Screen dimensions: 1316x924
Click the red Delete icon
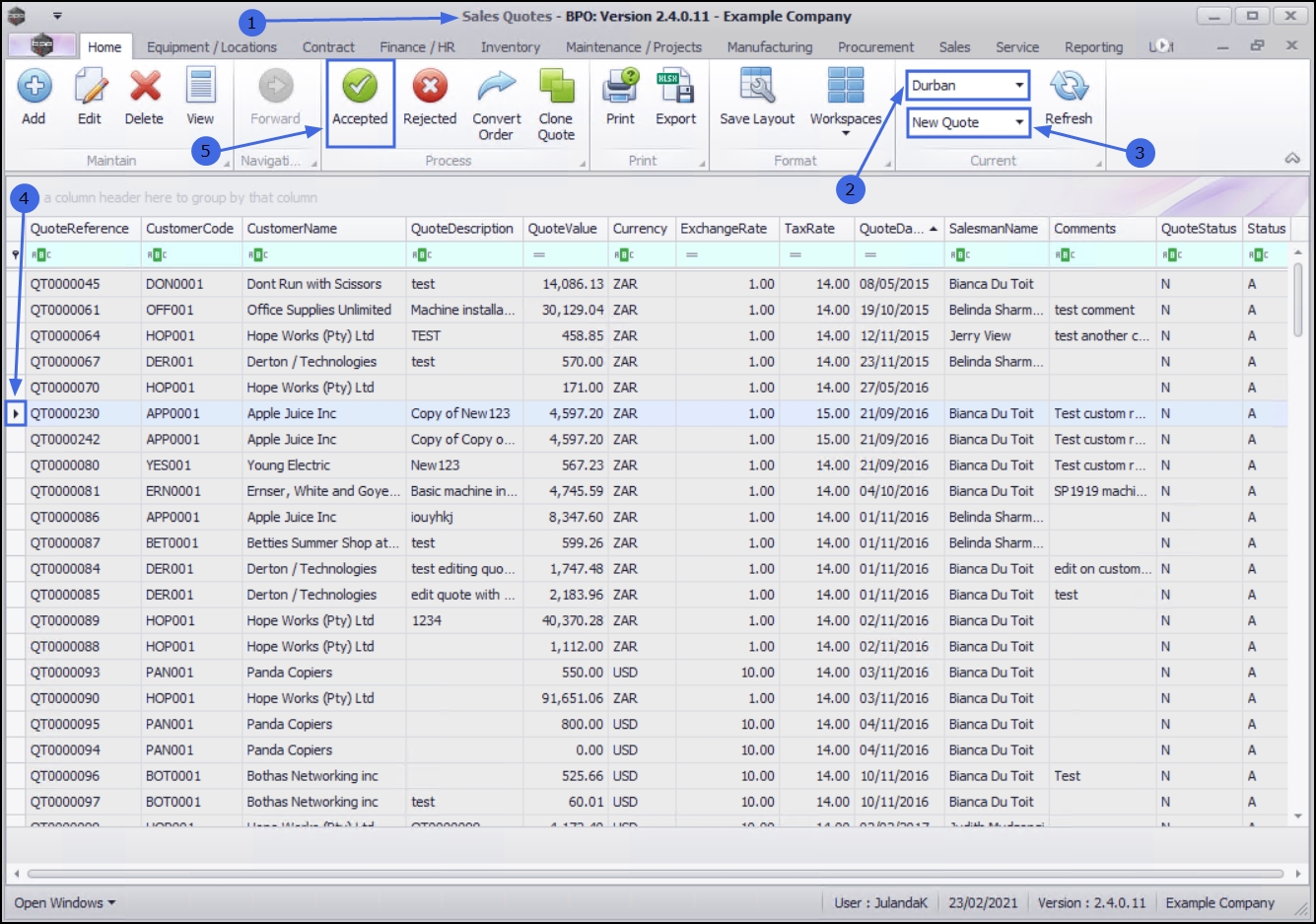pyautogui.click(x=145, y=87)
